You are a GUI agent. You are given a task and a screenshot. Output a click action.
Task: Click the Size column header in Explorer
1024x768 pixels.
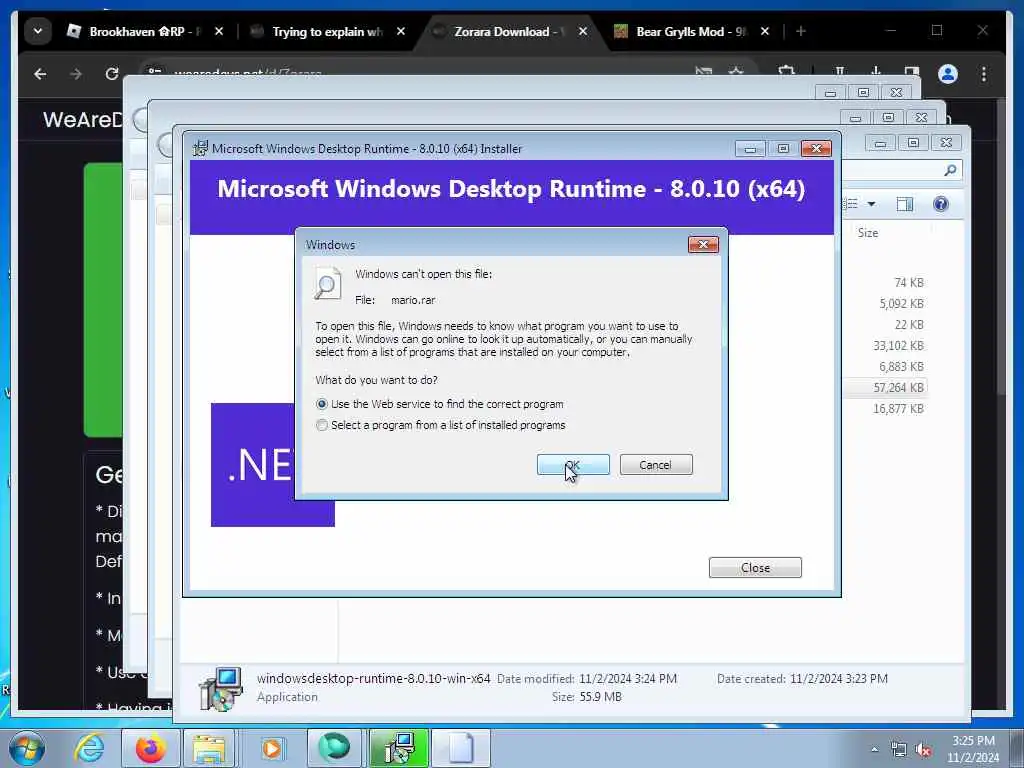point(868,232)
